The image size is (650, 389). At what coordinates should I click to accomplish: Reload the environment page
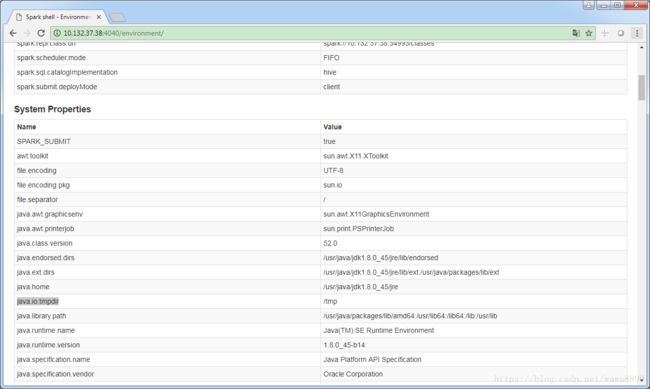click(41, 33)
